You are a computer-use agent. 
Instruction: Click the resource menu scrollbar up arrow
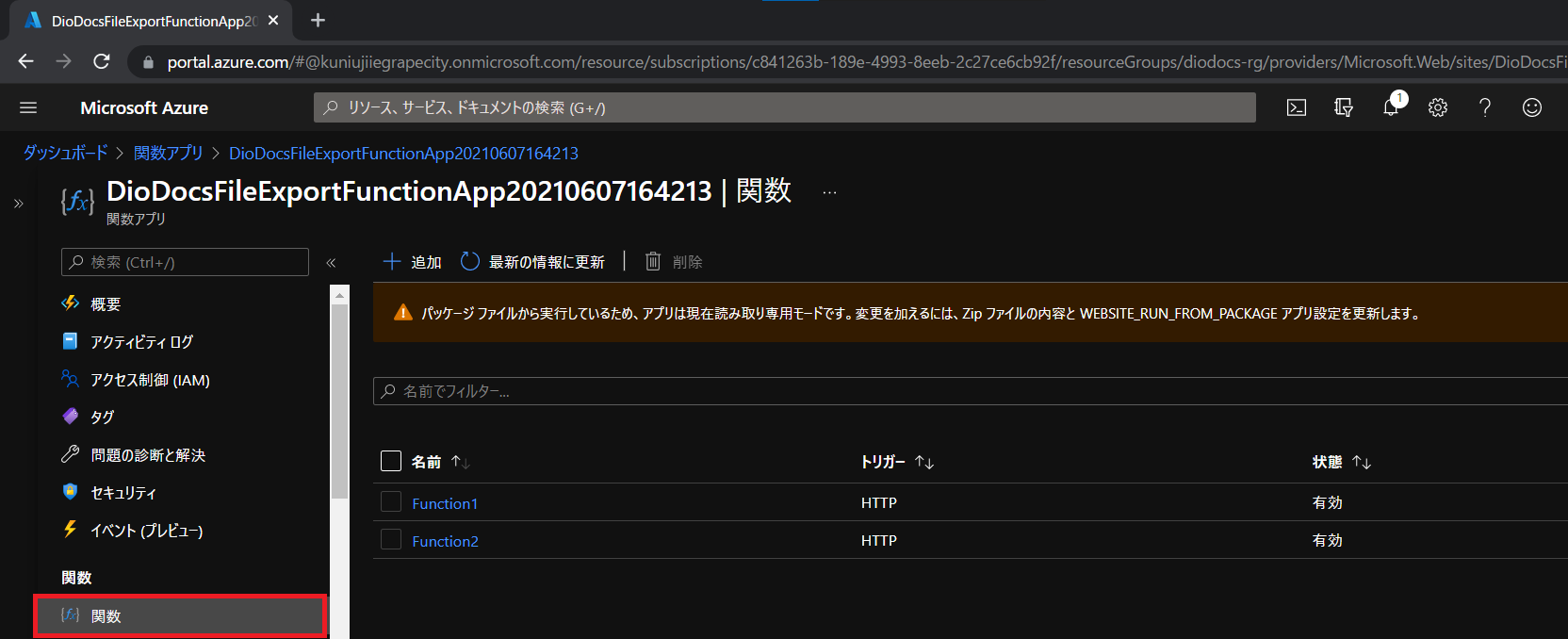[339, 295]
